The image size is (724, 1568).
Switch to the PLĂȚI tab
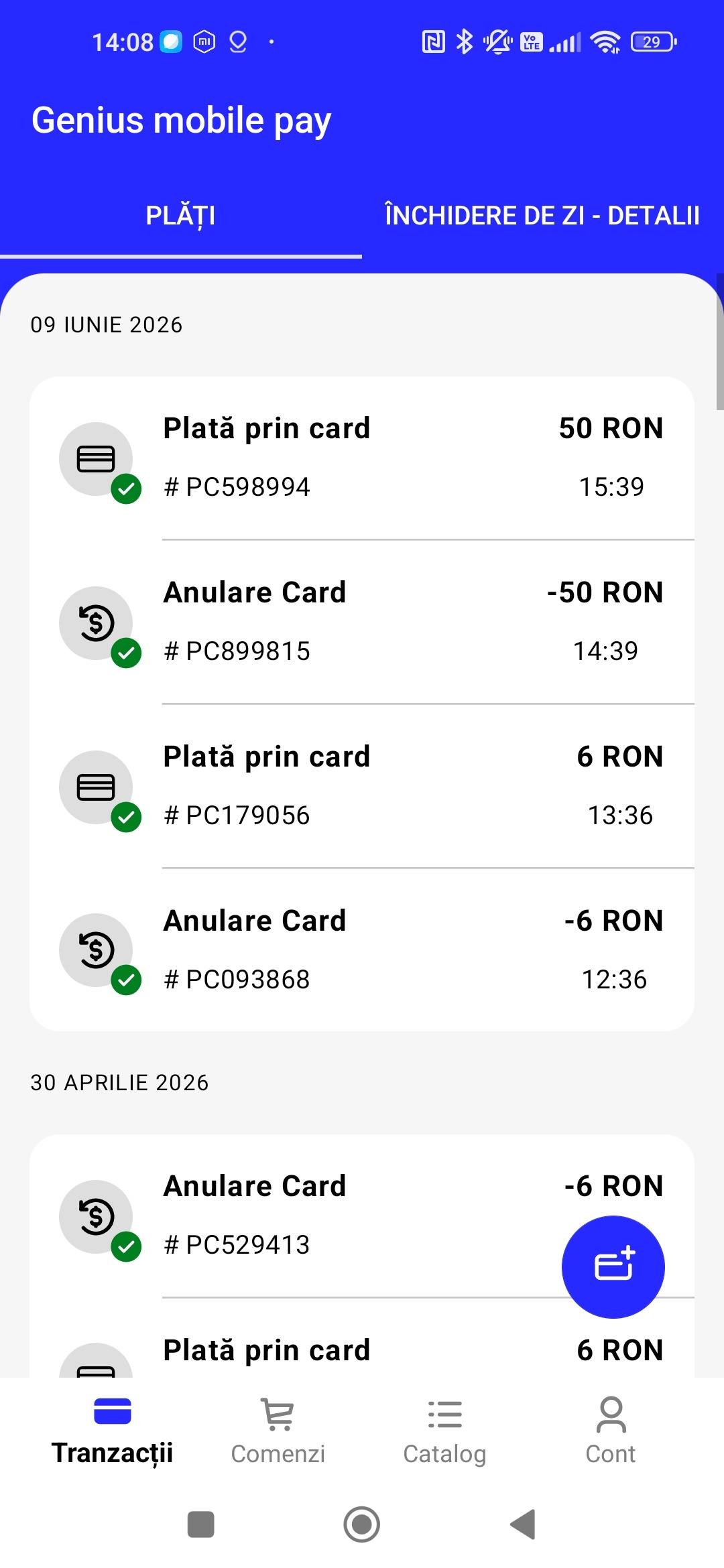181,216
